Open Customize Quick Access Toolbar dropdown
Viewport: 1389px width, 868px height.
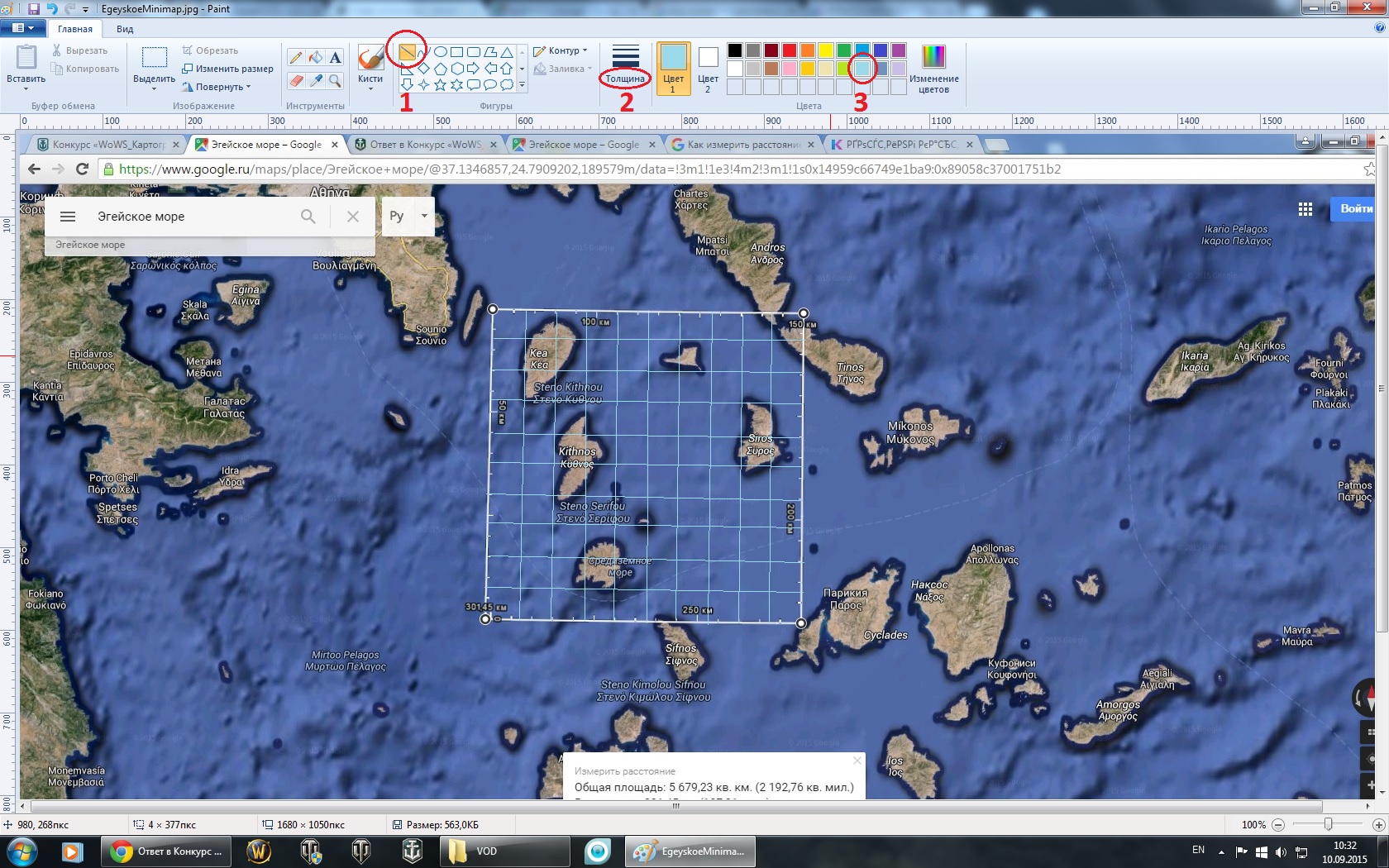click(x=85, y=9)
